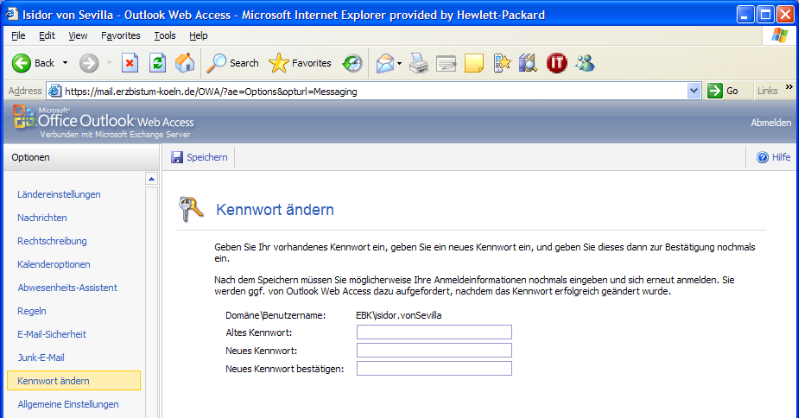The width and height of the screenshot is (800, 418).
Task: Open the Messenger people icon
Action: 585,63
